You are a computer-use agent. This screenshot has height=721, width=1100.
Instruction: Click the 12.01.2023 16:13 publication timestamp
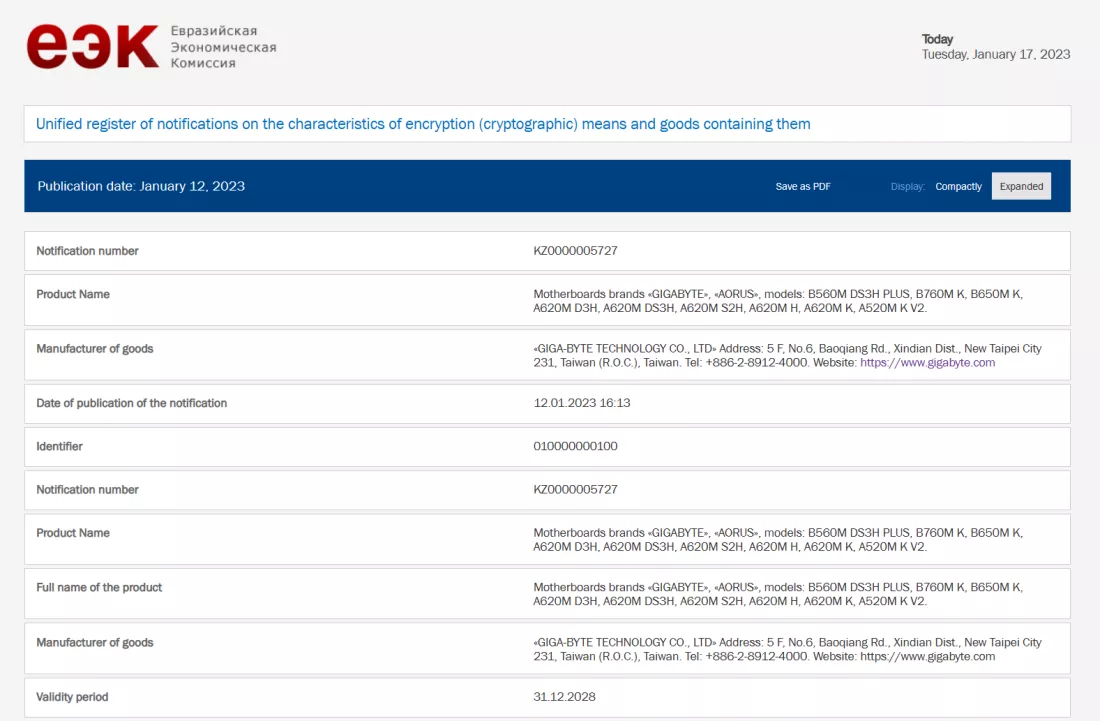[x=582, y=403]
